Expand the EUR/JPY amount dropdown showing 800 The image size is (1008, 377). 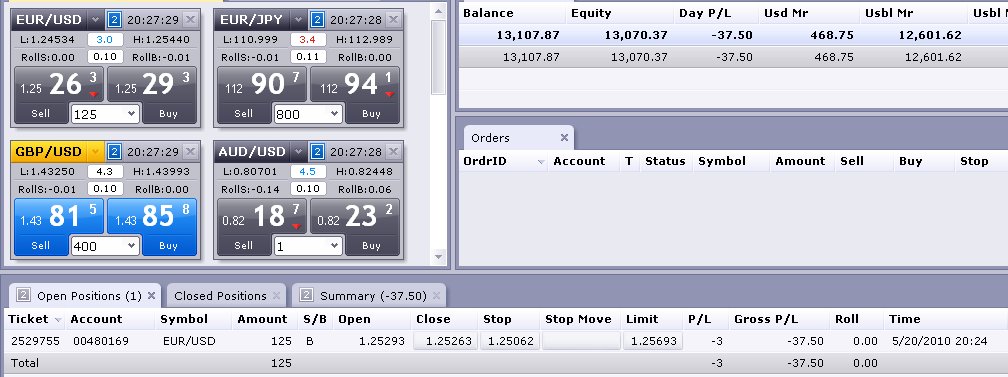(x=335, y=115)
